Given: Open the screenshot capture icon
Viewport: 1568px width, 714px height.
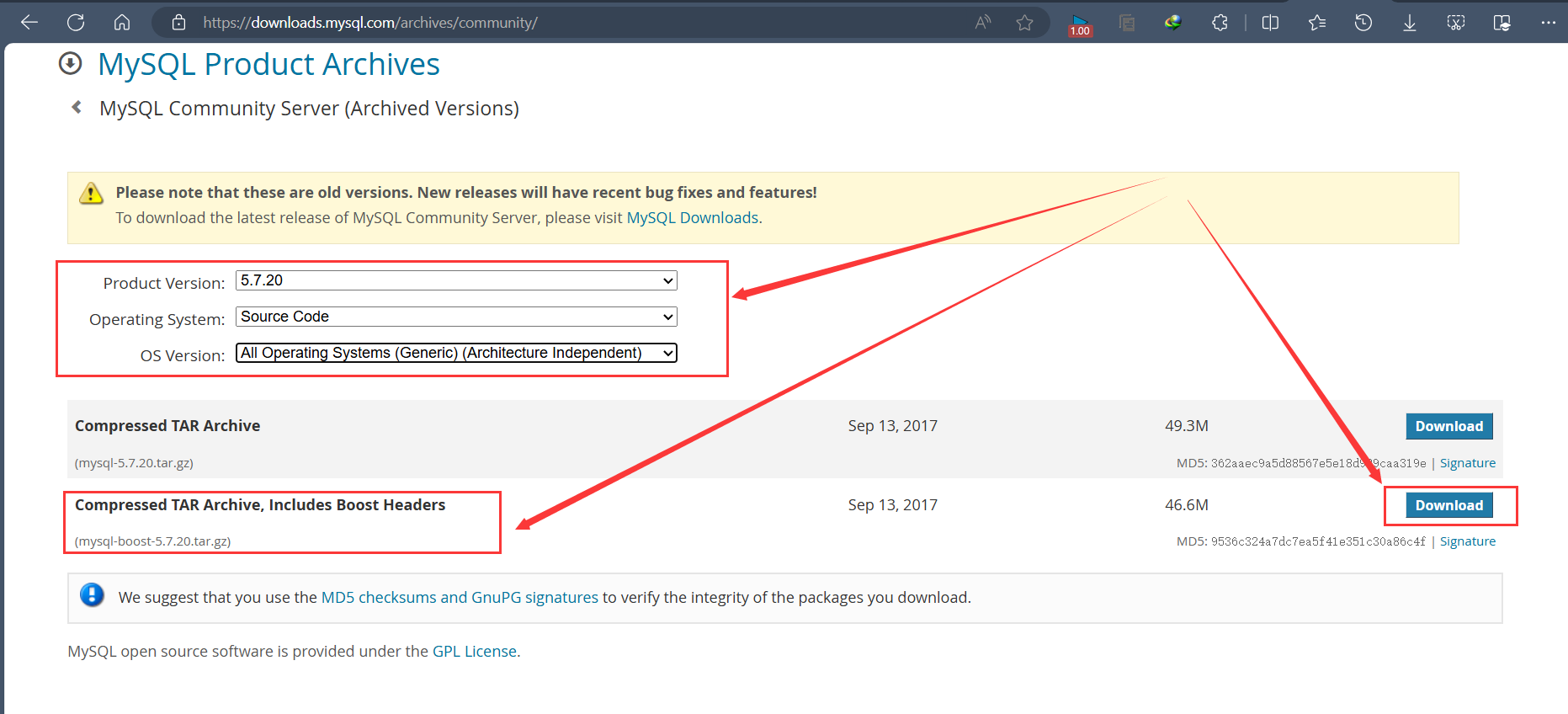Looking at the screenshot, I should pyautogui.click(x=1456, y=23).
